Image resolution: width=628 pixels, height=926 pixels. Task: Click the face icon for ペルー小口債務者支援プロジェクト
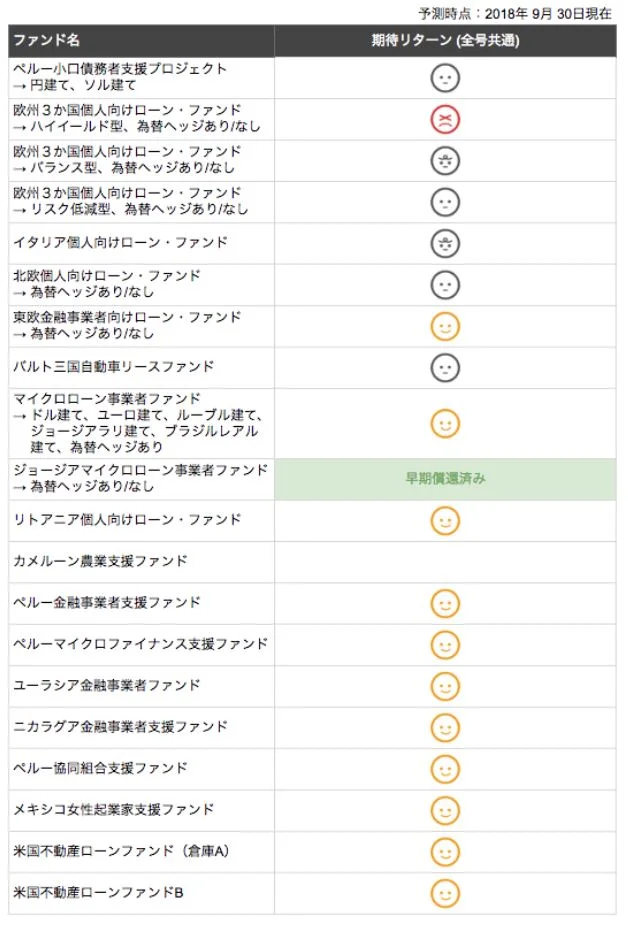[444, 78]
